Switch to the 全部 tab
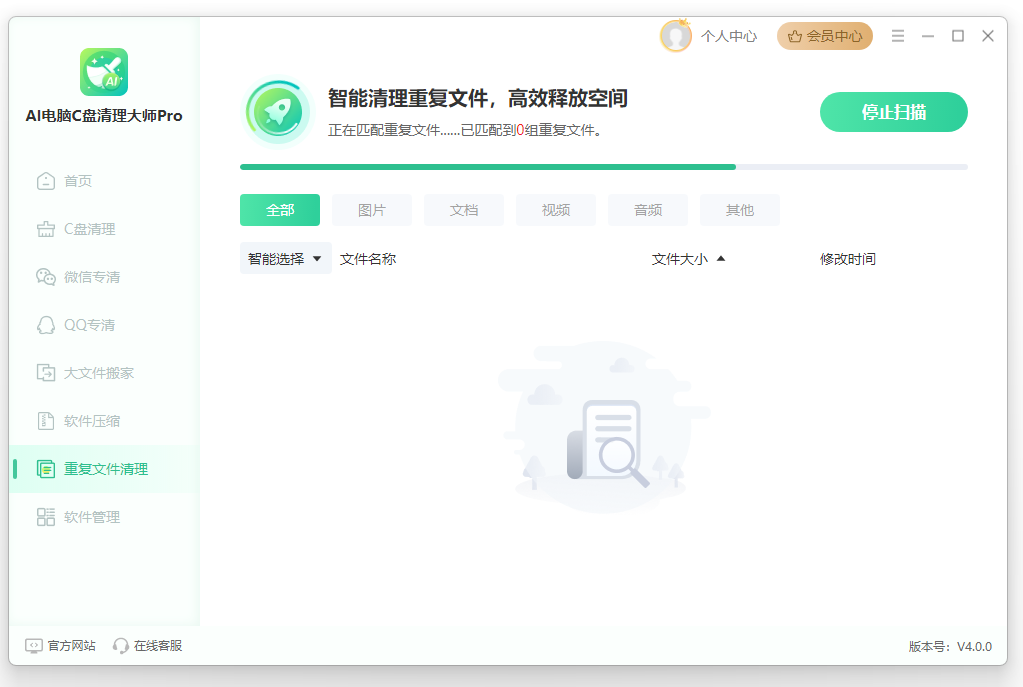This screenshot has width=1023, height=687. pyautogui.click(x=280, y=210)
